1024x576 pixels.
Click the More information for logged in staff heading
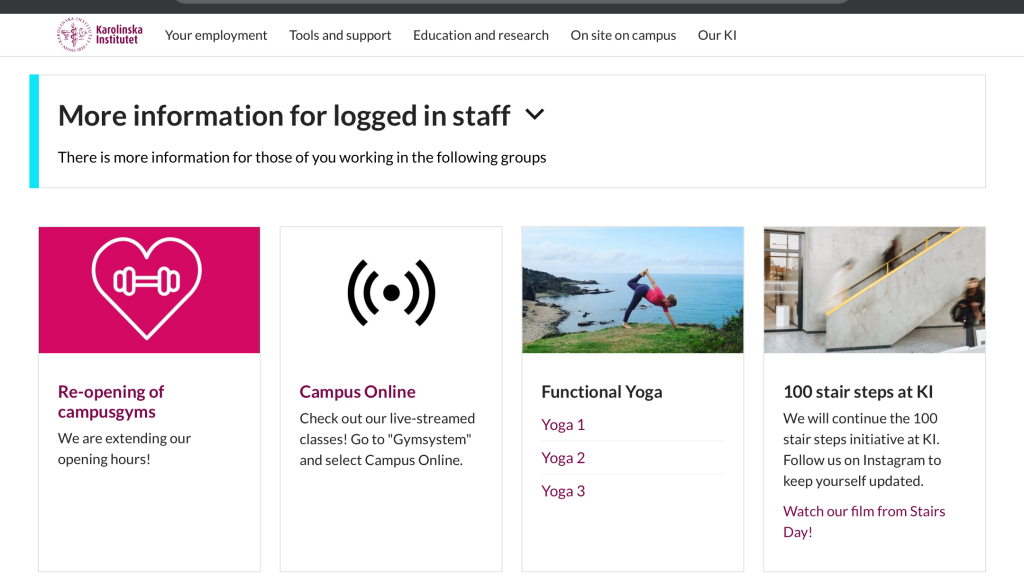coord(283,116)
